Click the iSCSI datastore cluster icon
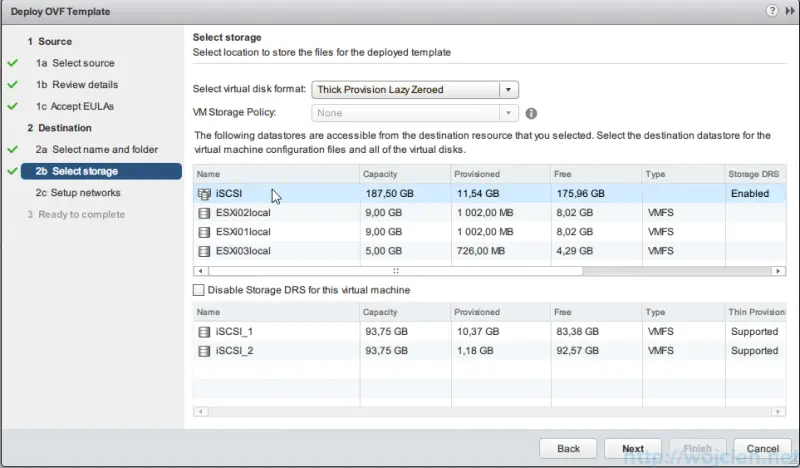This screenshot has width=800, height=468. tap(204, 193)
